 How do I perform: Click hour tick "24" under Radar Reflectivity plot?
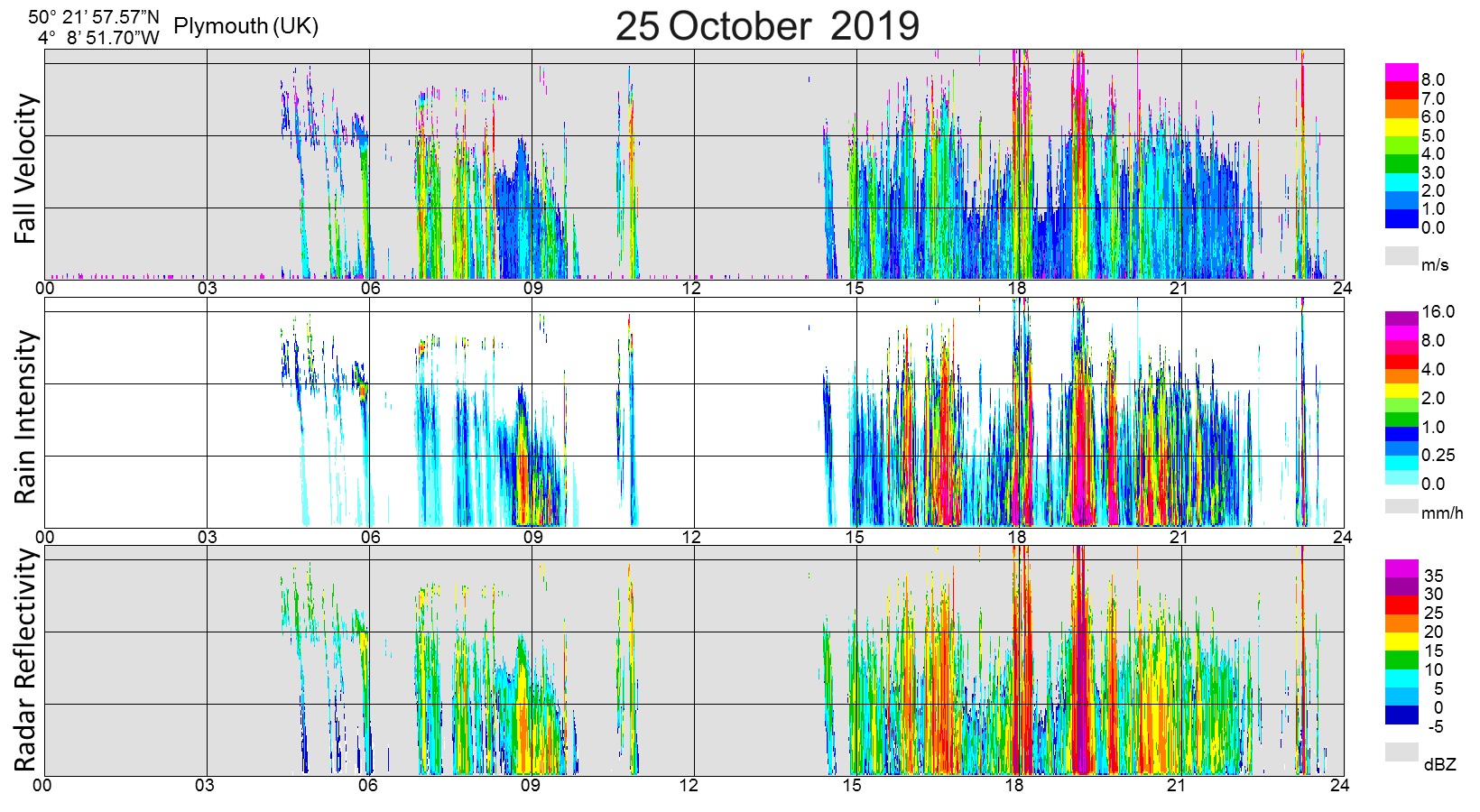click(x=1339, y=785)
